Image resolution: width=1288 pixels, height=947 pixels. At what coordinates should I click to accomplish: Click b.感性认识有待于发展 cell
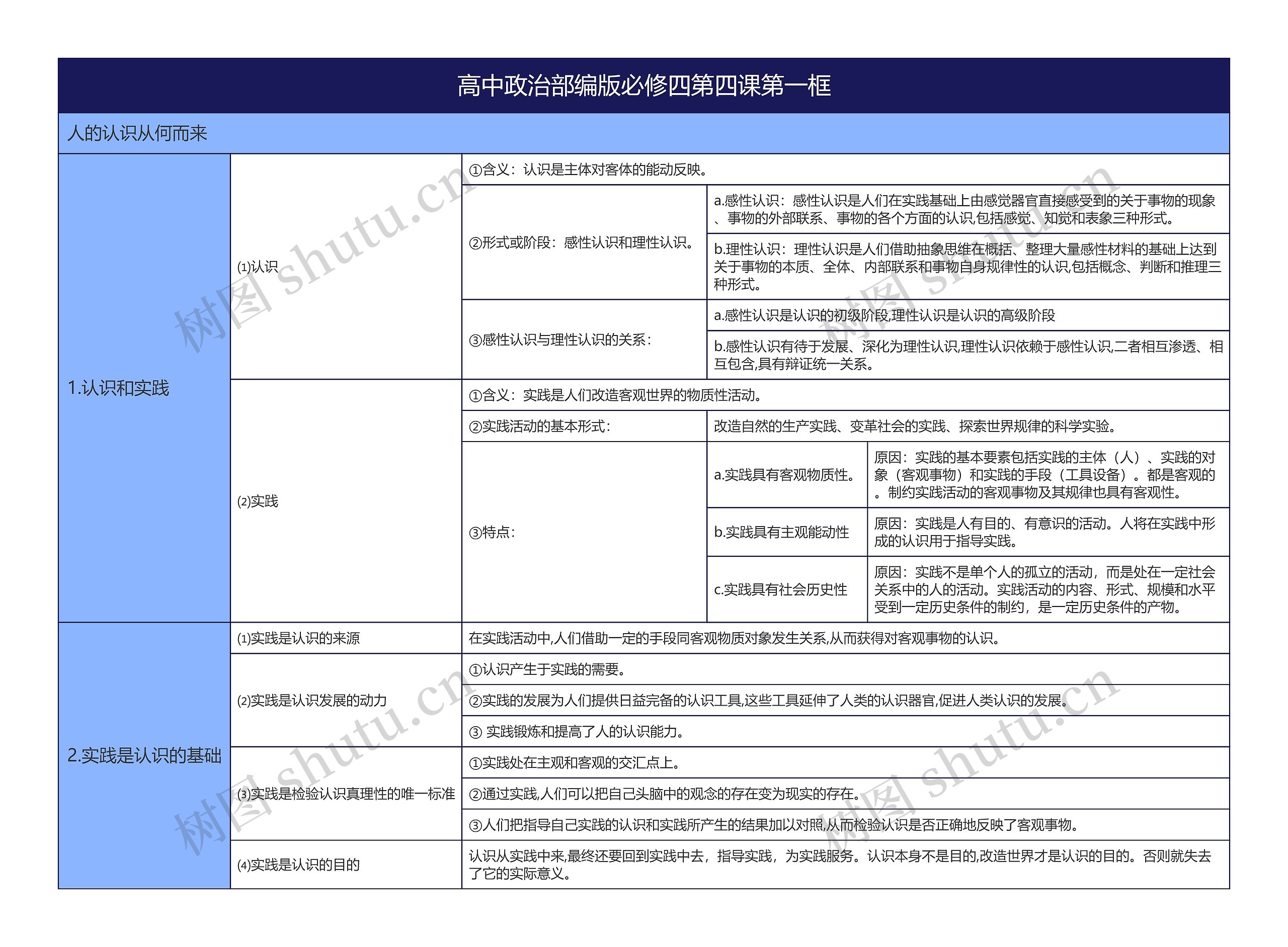(x=968, y=355)
